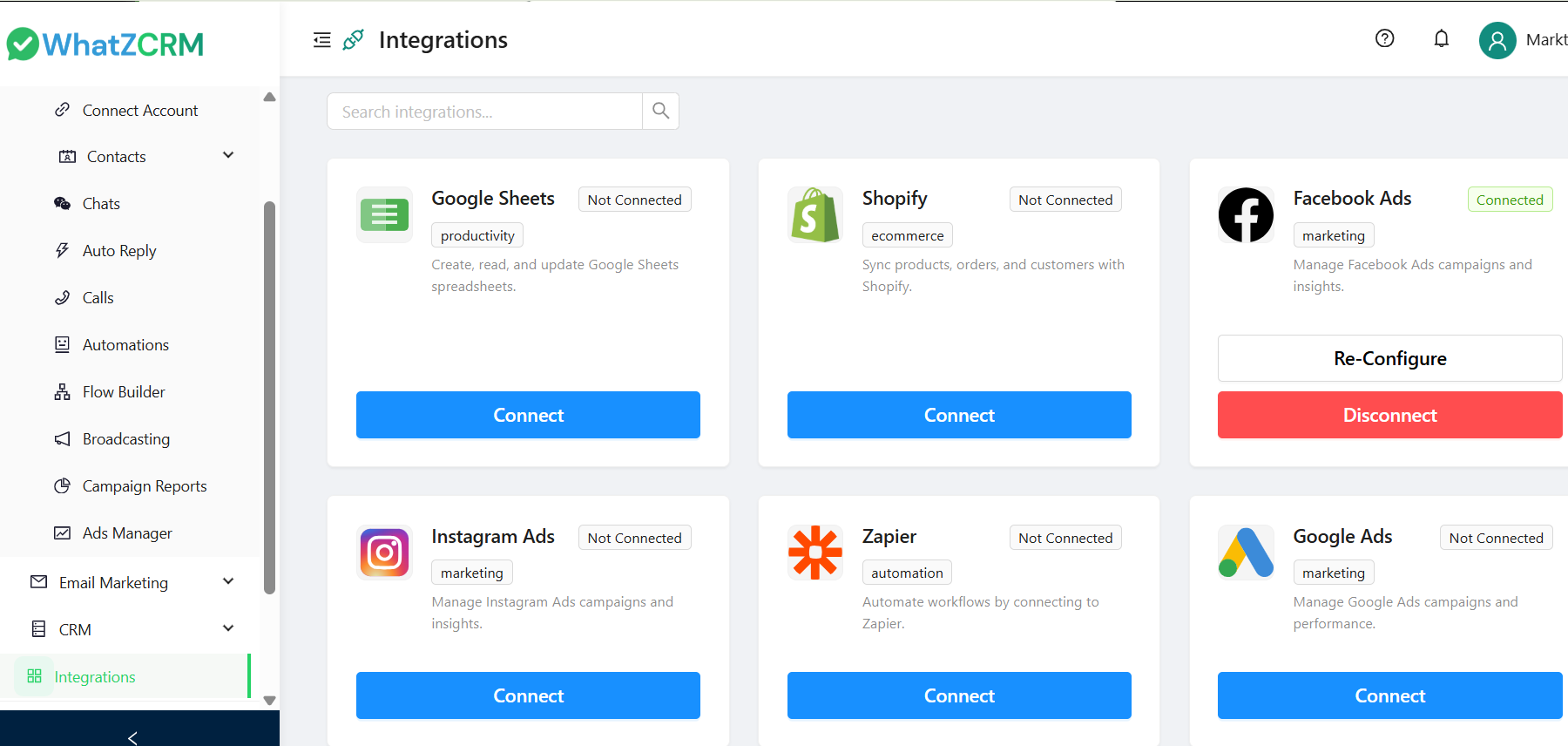Open the help question mark icon
The image size is (1568, 746).
(1384, 38)
